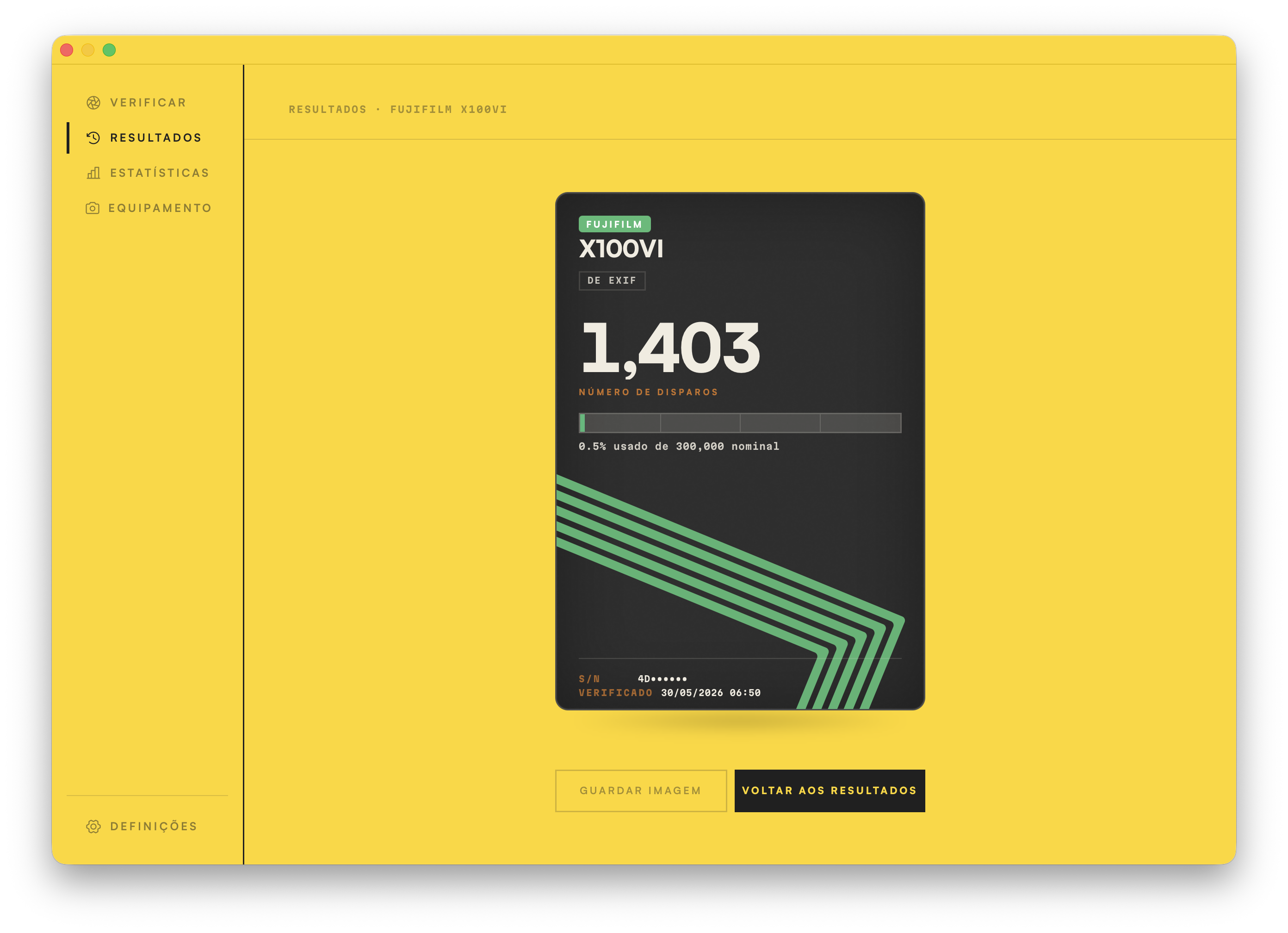Click the Definições gear icon
The image size is (1288, 933).
93,826
